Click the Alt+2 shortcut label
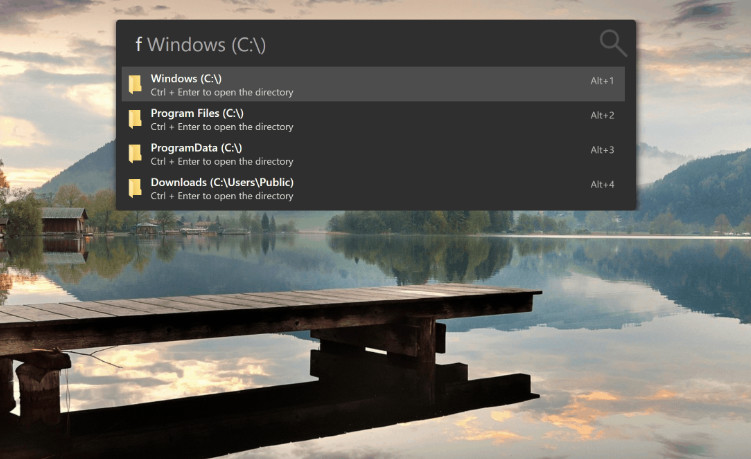The height and width of the screenshot is (459, 751). 602,115
